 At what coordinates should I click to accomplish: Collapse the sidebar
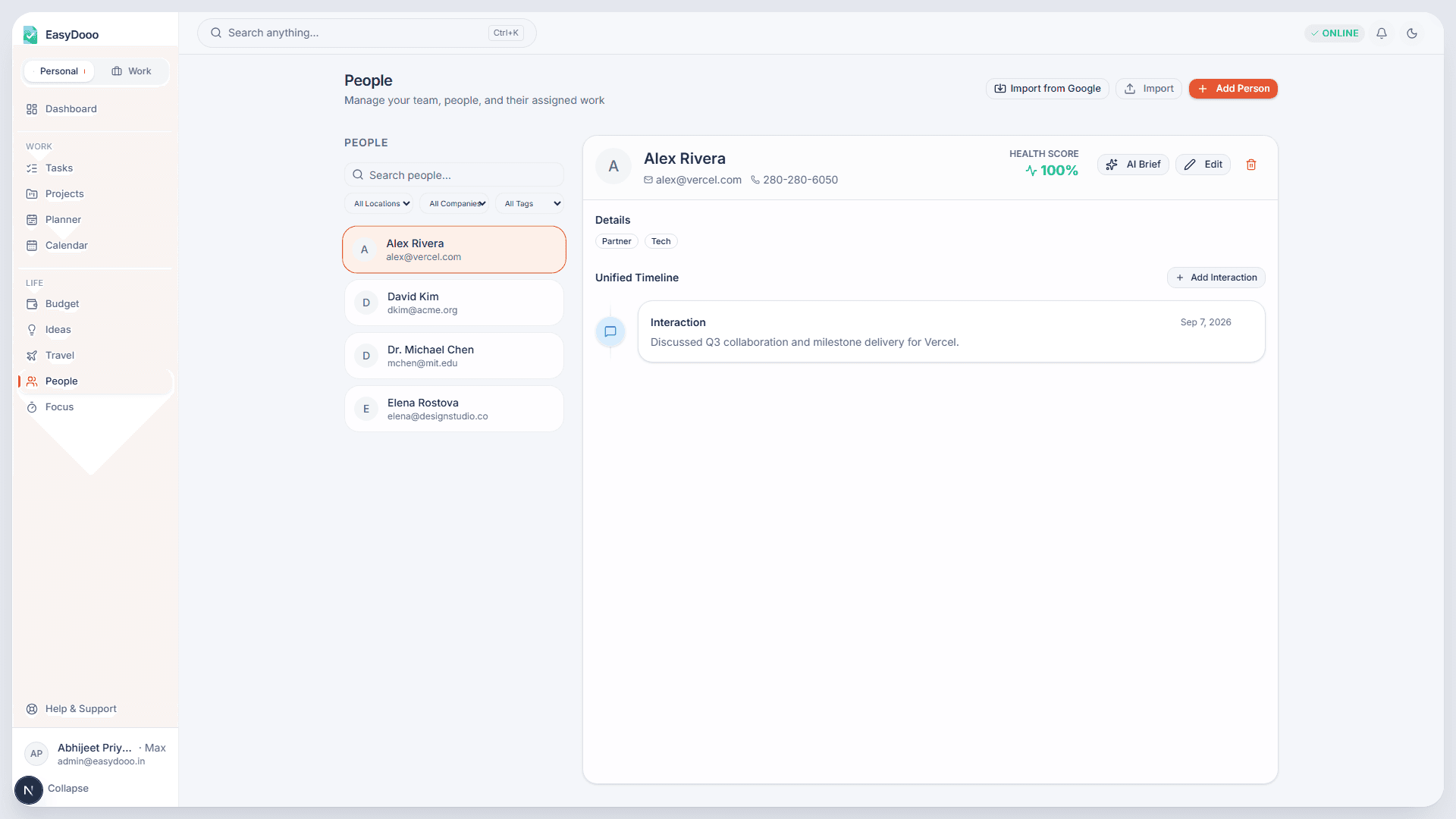(x=68, y=789)
